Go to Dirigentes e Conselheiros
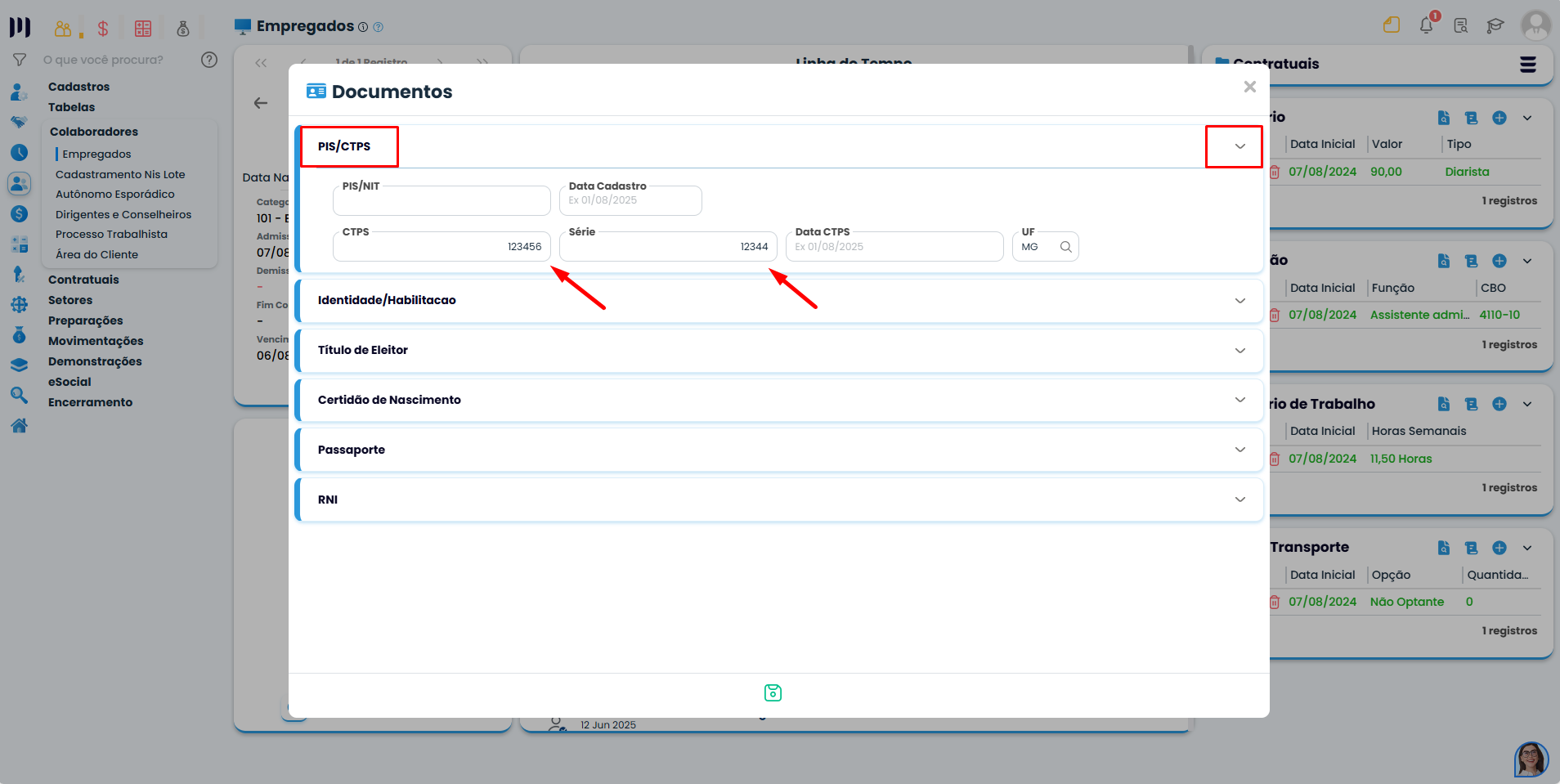 point(123,214)
